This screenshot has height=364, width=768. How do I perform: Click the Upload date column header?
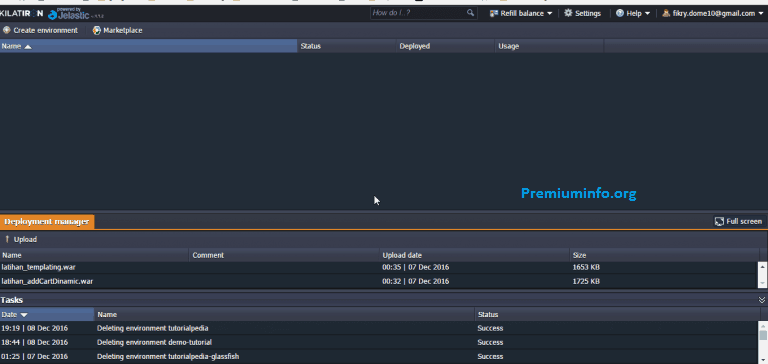click(475, 255)
